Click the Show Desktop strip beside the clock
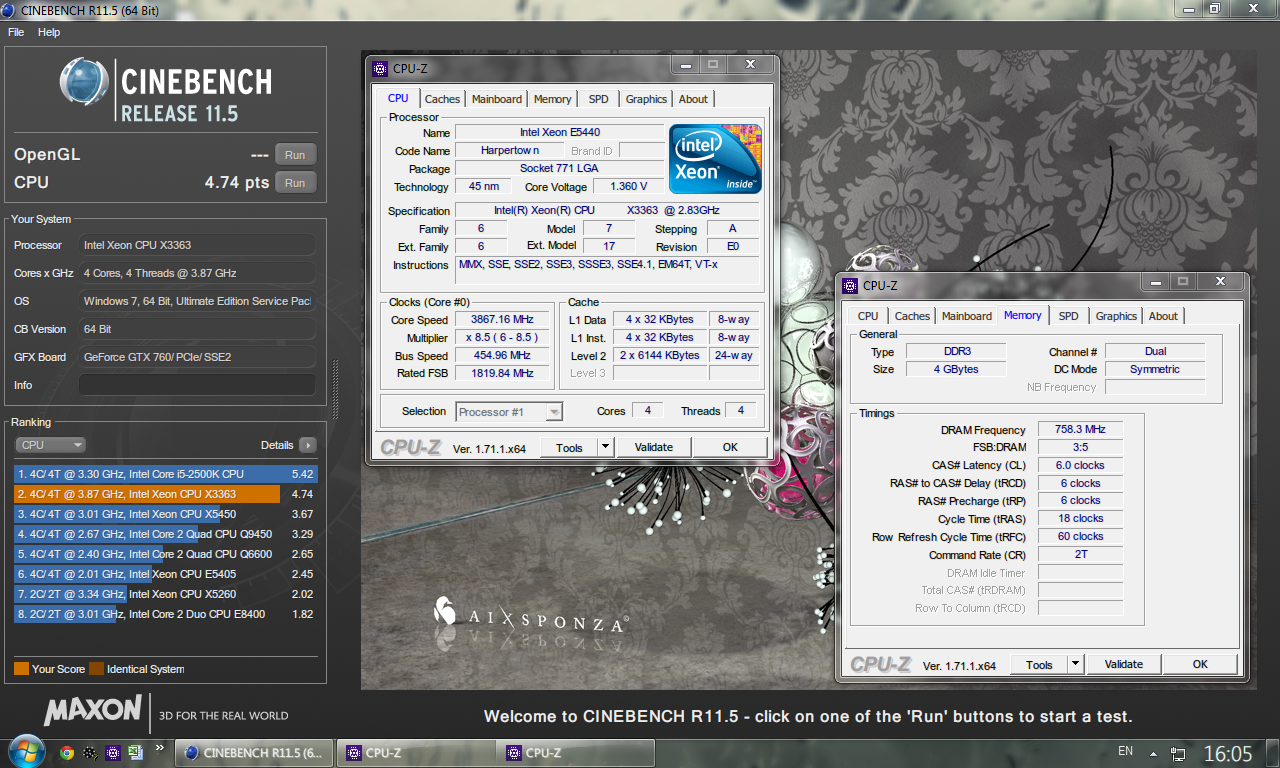 pyautogui.click(x=1273, y=753)
